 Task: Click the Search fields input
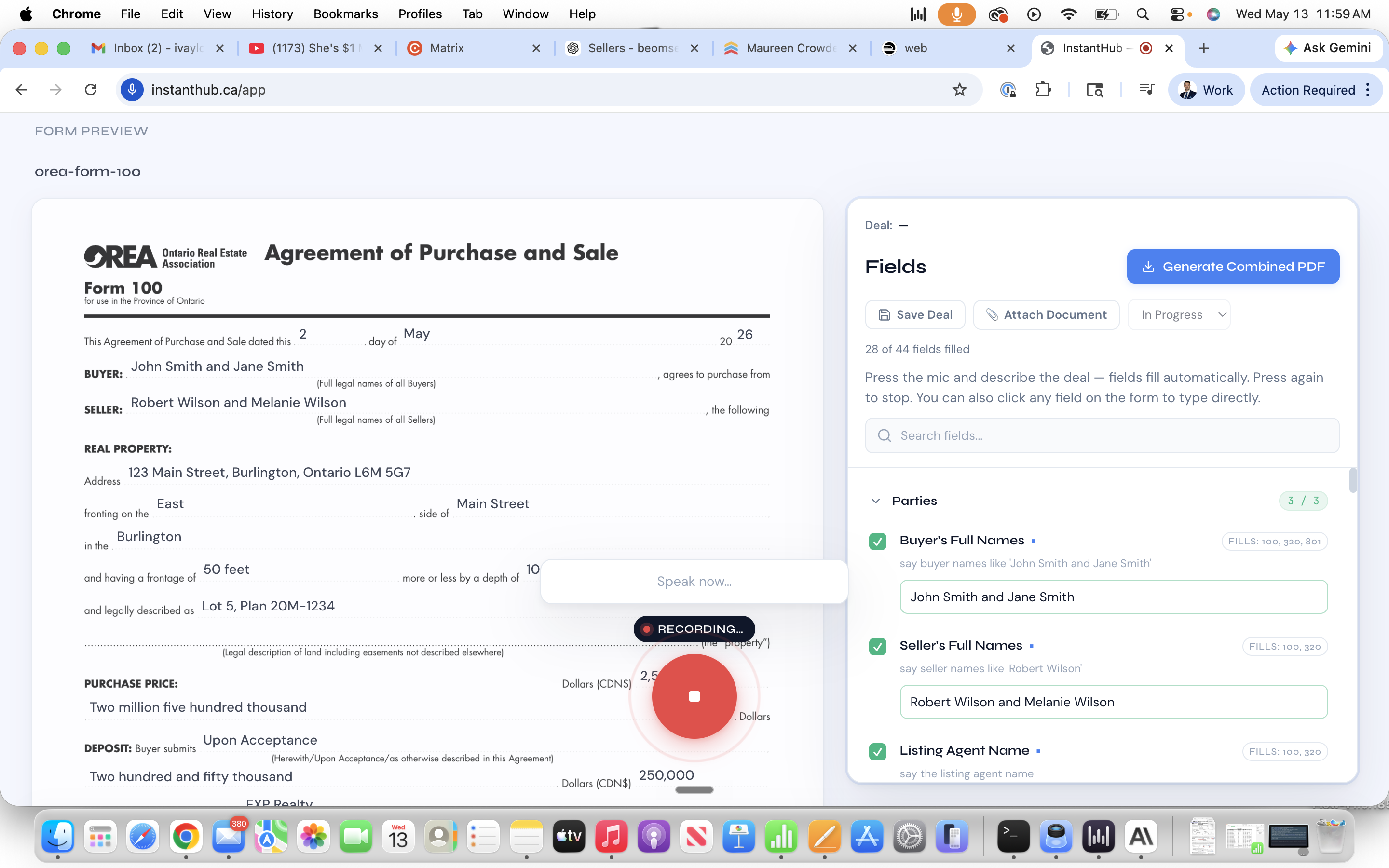tap(1102, 436)
